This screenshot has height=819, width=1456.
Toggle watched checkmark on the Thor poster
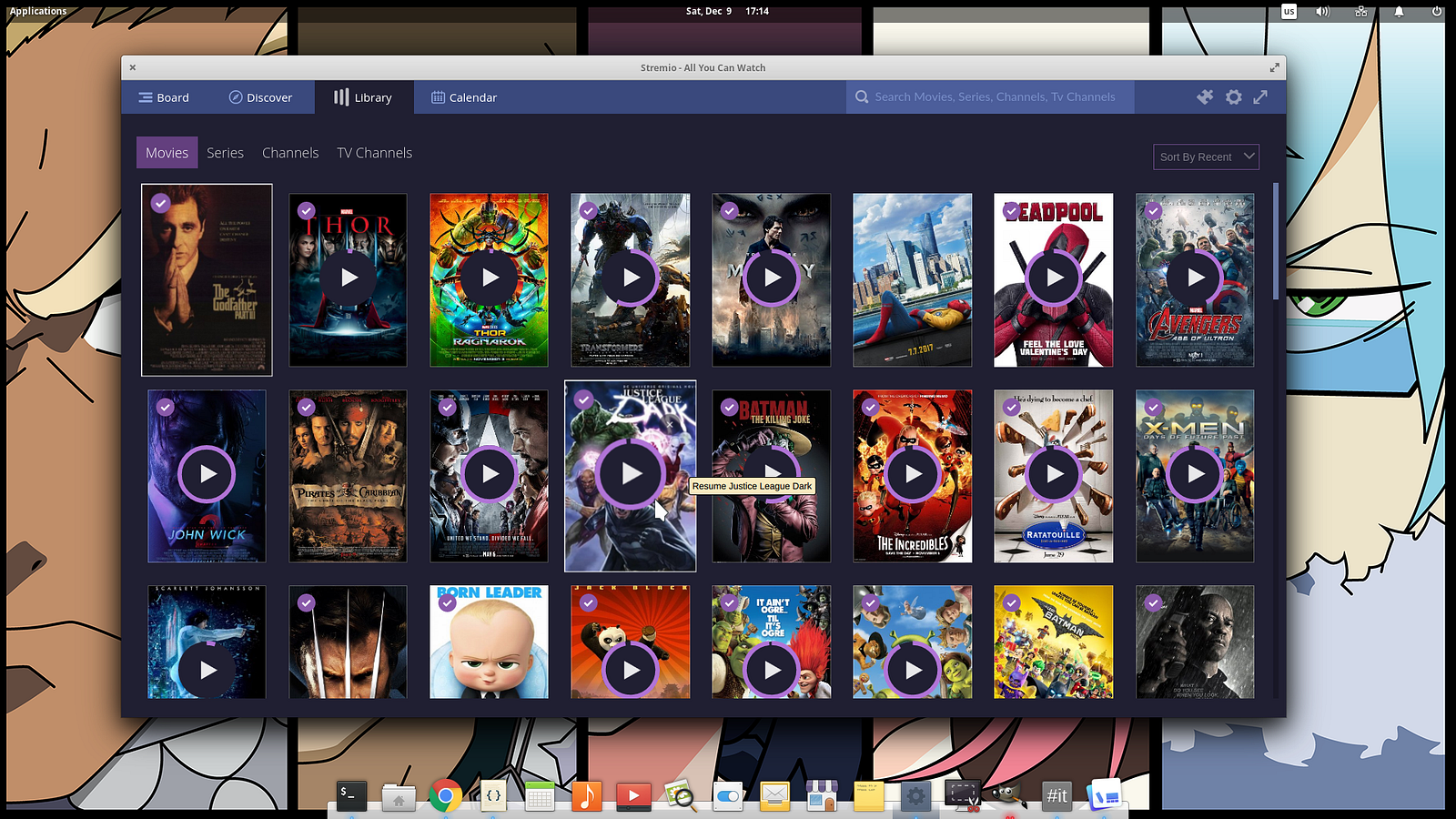pos(307,210)
